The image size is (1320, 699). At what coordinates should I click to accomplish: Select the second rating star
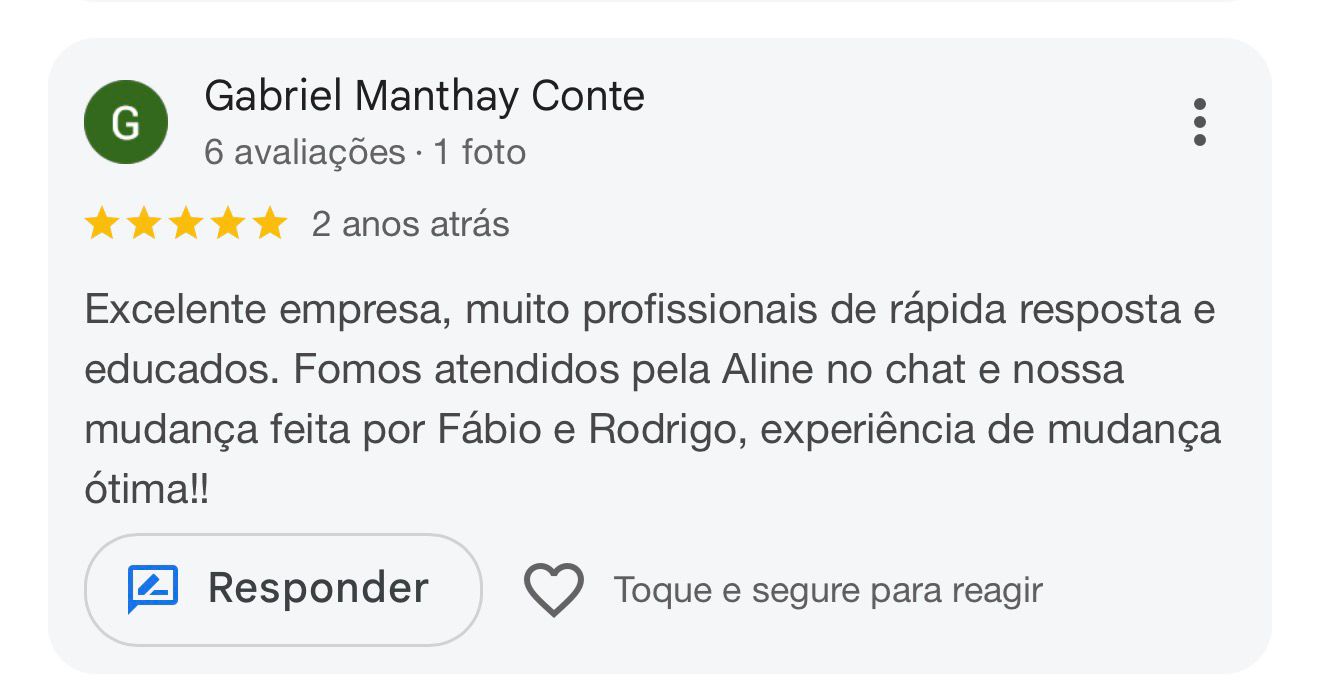click(x=143, y=224)
